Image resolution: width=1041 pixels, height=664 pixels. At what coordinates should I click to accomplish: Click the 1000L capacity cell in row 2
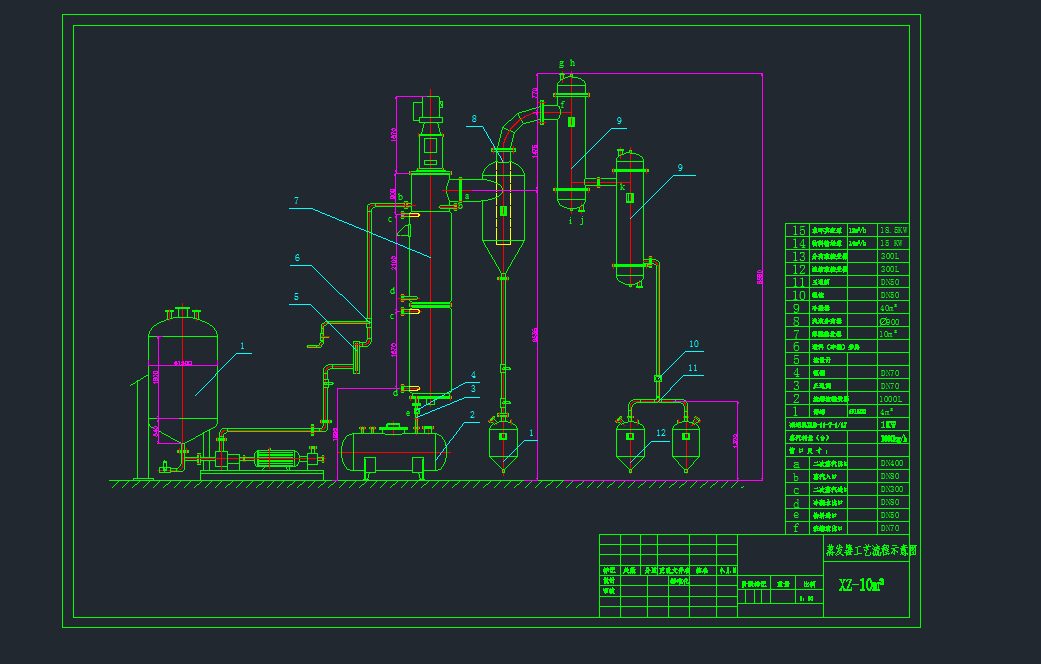[x=892, y=398]
